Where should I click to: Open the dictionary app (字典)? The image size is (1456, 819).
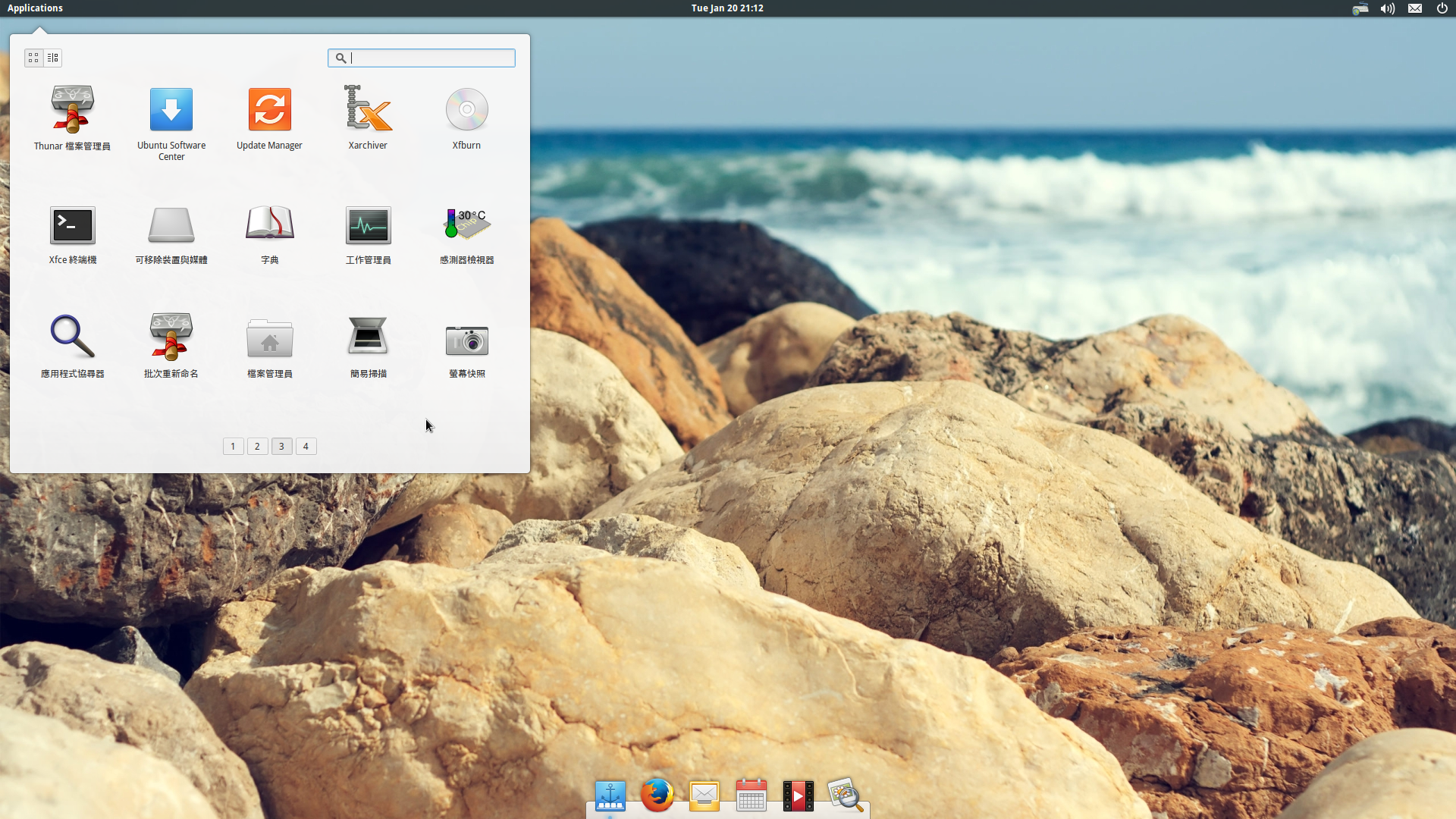click(269, 223)
